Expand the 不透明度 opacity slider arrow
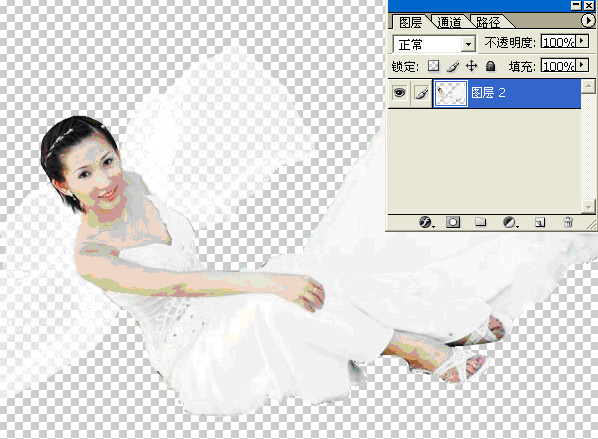The height and width of the screenshot is (439, 598). (x=582, y=41)
